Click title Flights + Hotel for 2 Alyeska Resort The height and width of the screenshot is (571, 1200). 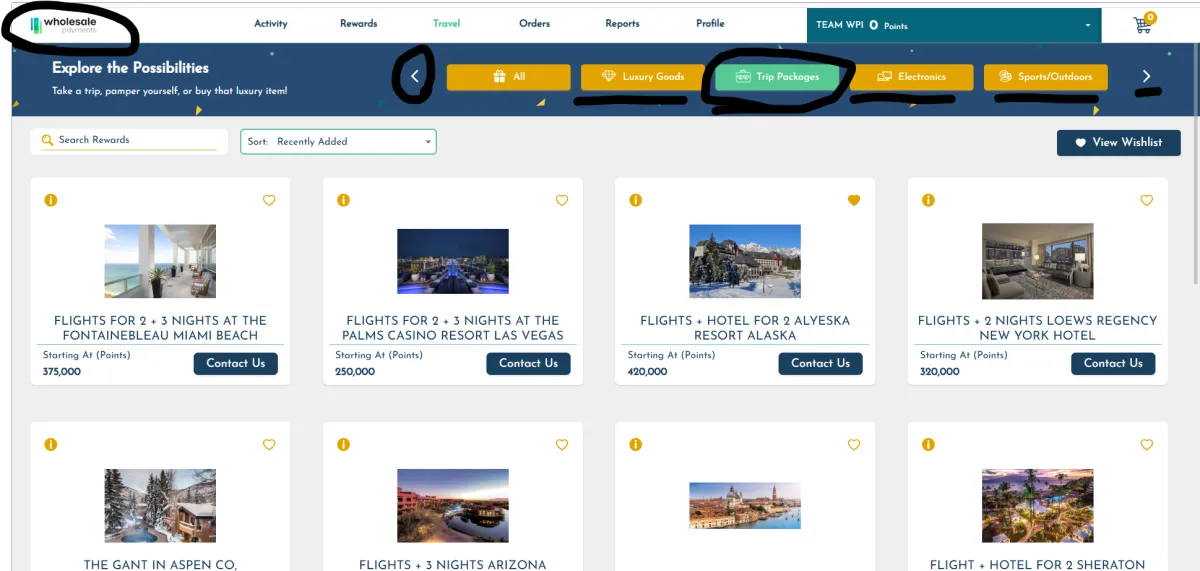[745, 328]
